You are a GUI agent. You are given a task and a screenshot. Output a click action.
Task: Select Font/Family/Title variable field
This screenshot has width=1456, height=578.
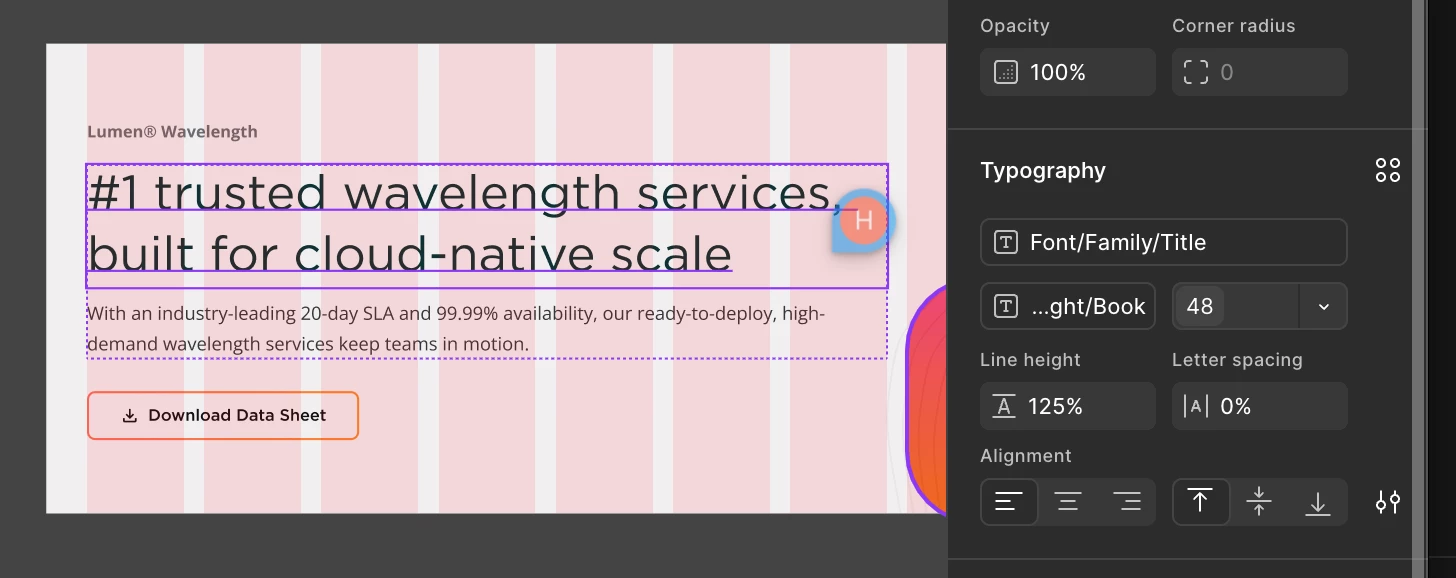point(1164,242)
